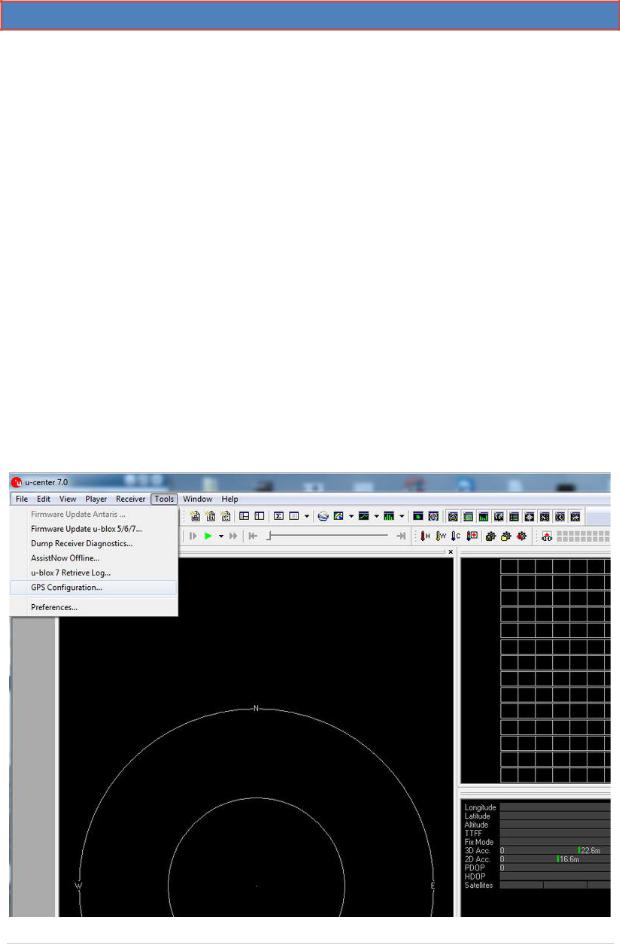
Task: Select the two-pane window layout icon
Action: [x=259, y=517]
